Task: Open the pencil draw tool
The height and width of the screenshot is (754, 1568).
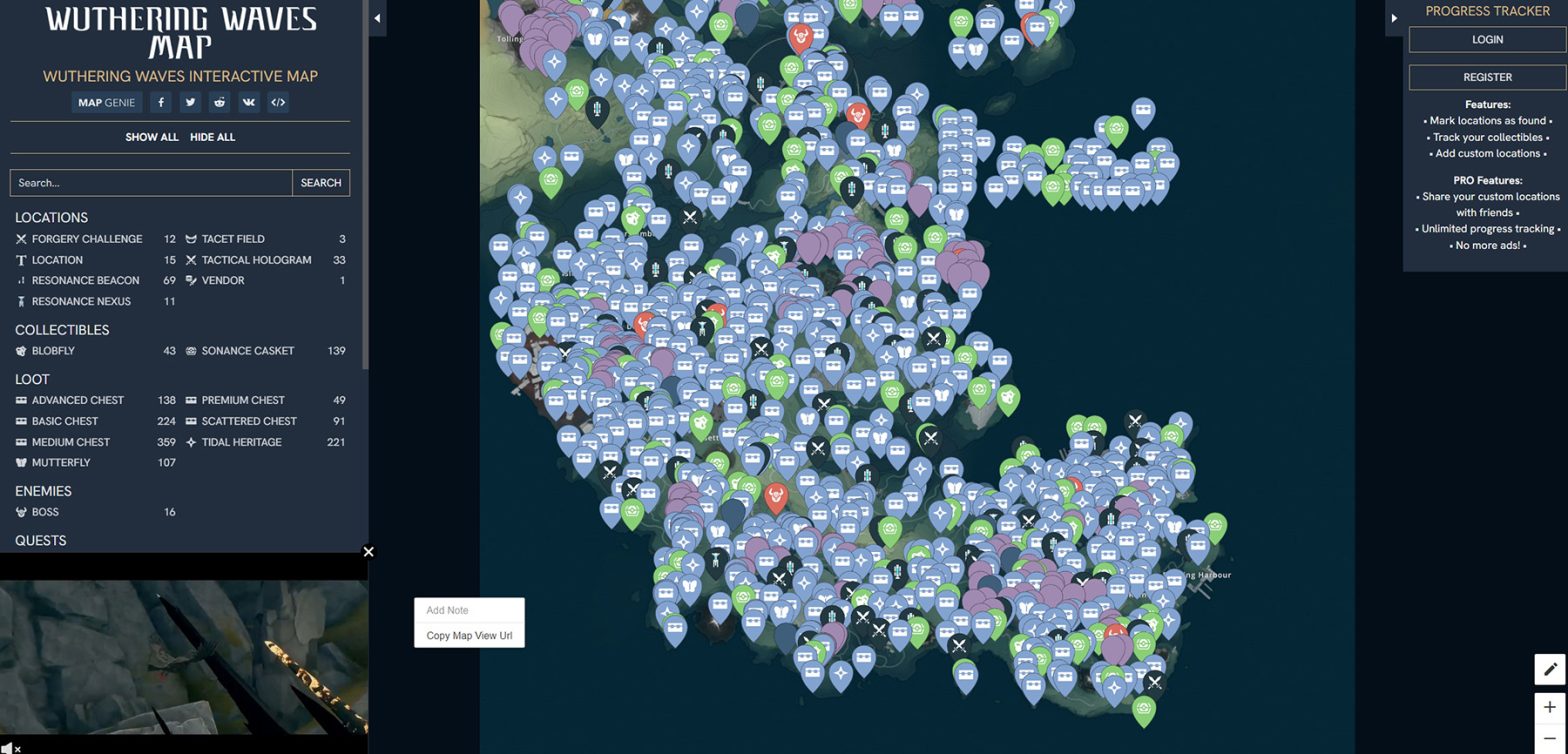Action: tap(1550, 669)
